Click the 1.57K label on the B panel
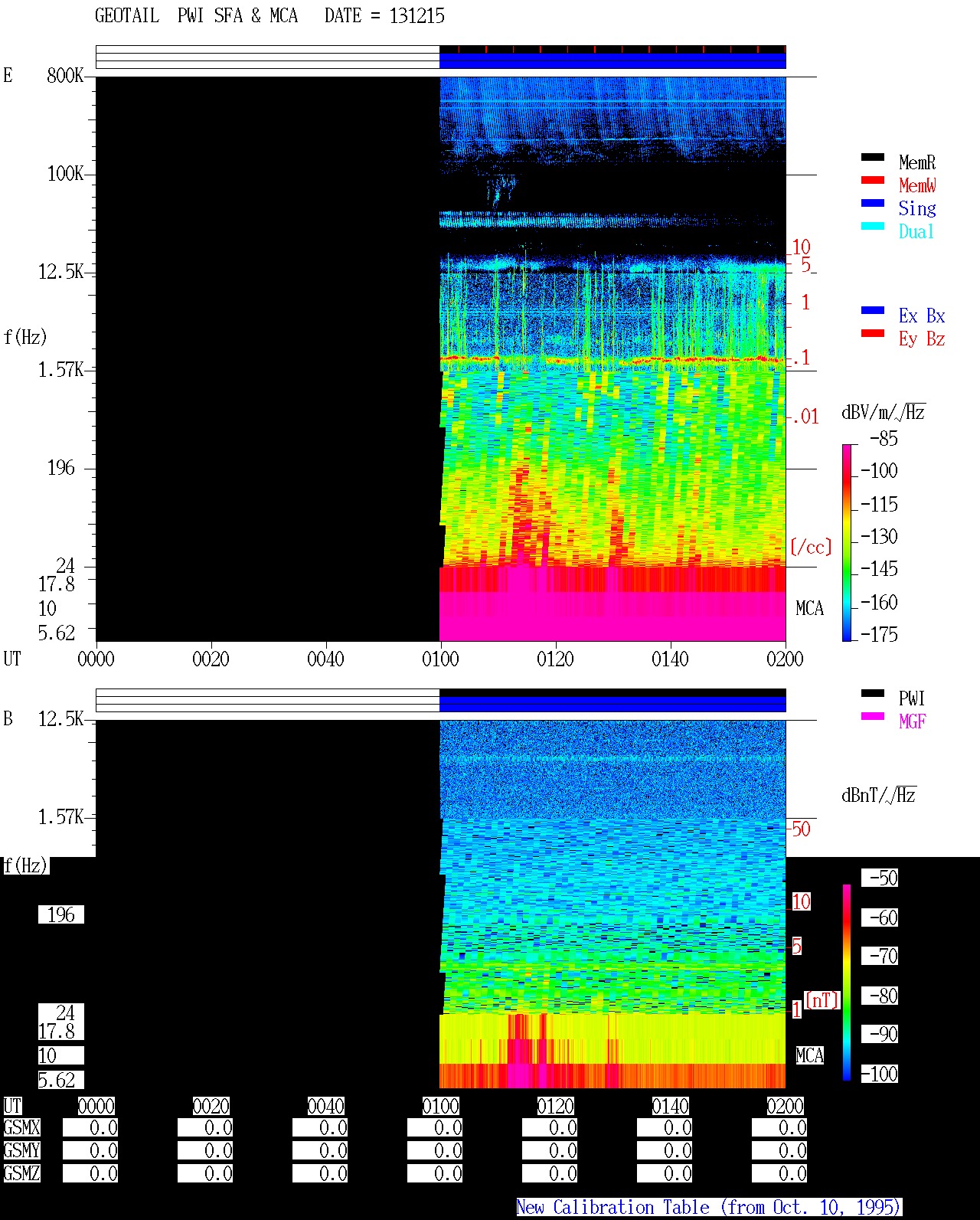Viewport: 980px width, 1220px height. coord(61,816)
